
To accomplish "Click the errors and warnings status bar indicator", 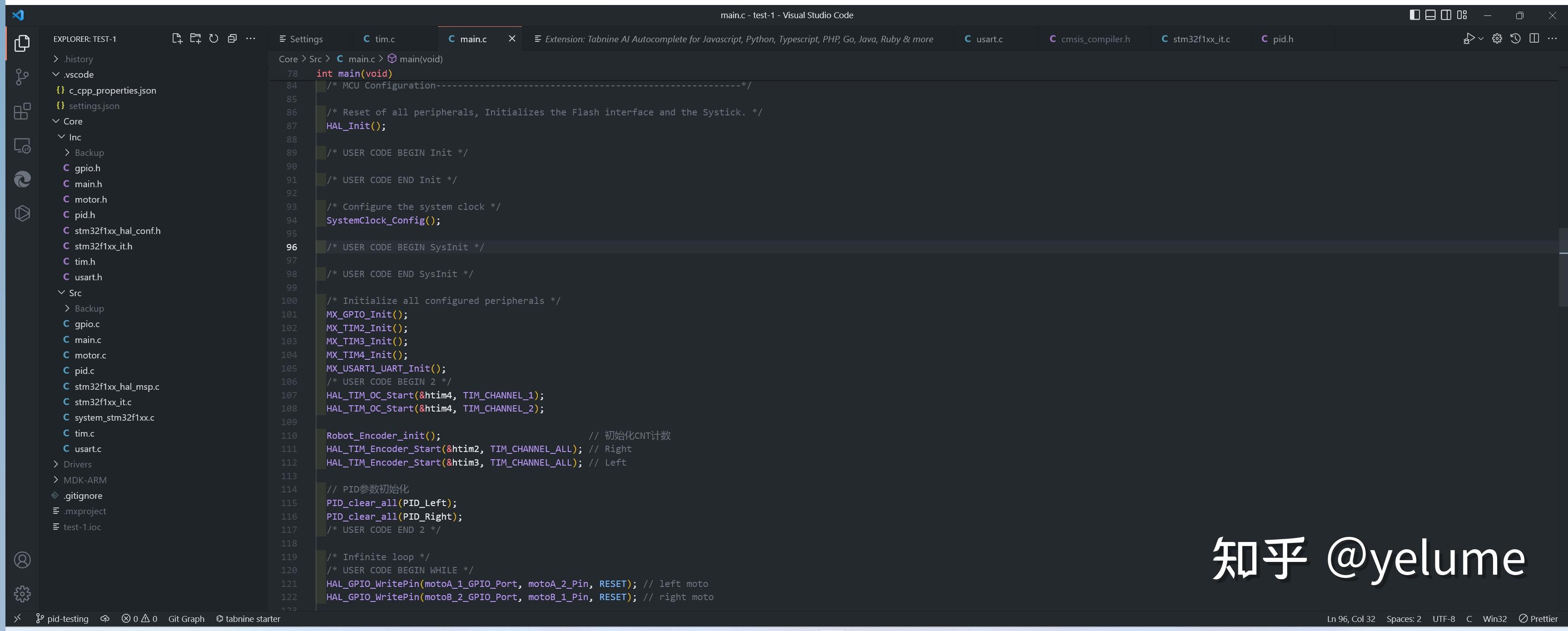I will click(x=139, y=618).
